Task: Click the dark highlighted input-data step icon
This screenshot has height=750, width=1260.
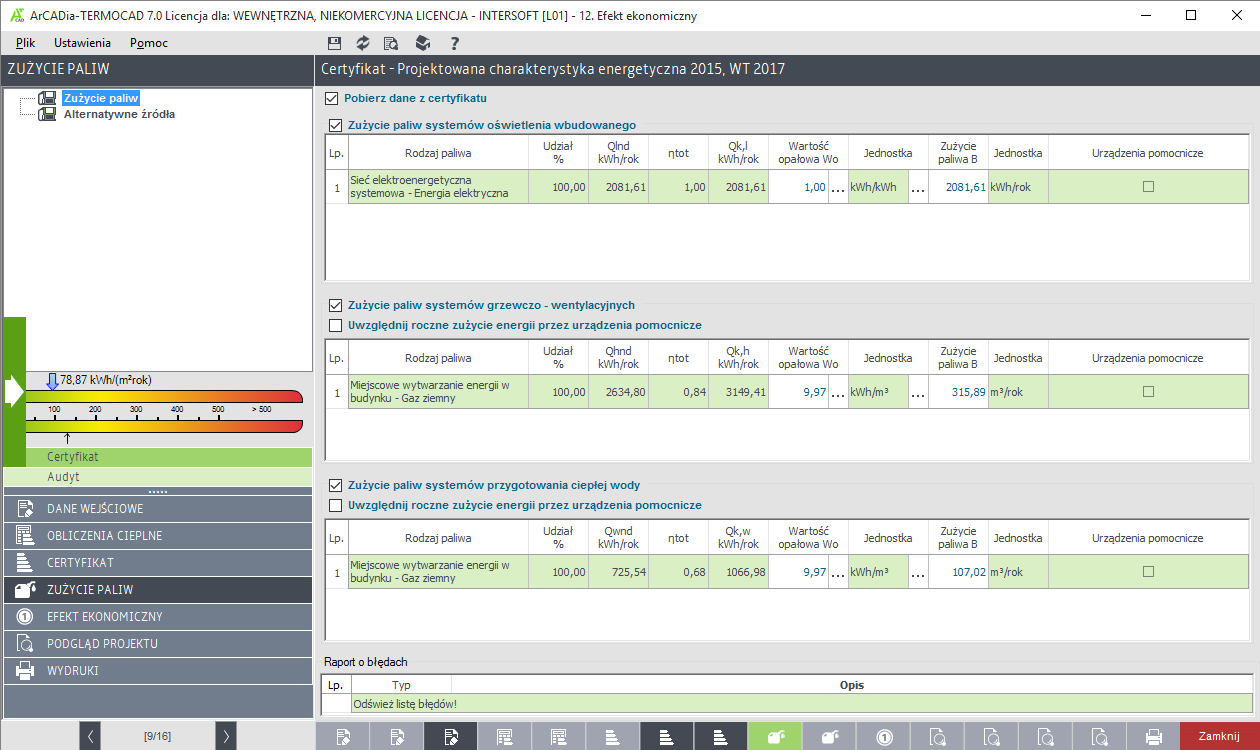Action: point(451,737)
